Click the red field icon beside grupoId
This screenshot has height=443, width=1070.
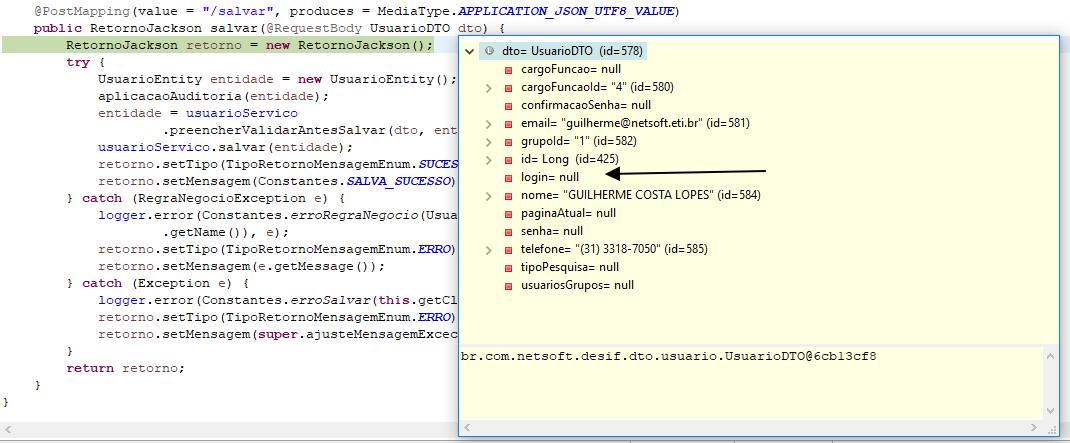point(508,141)
